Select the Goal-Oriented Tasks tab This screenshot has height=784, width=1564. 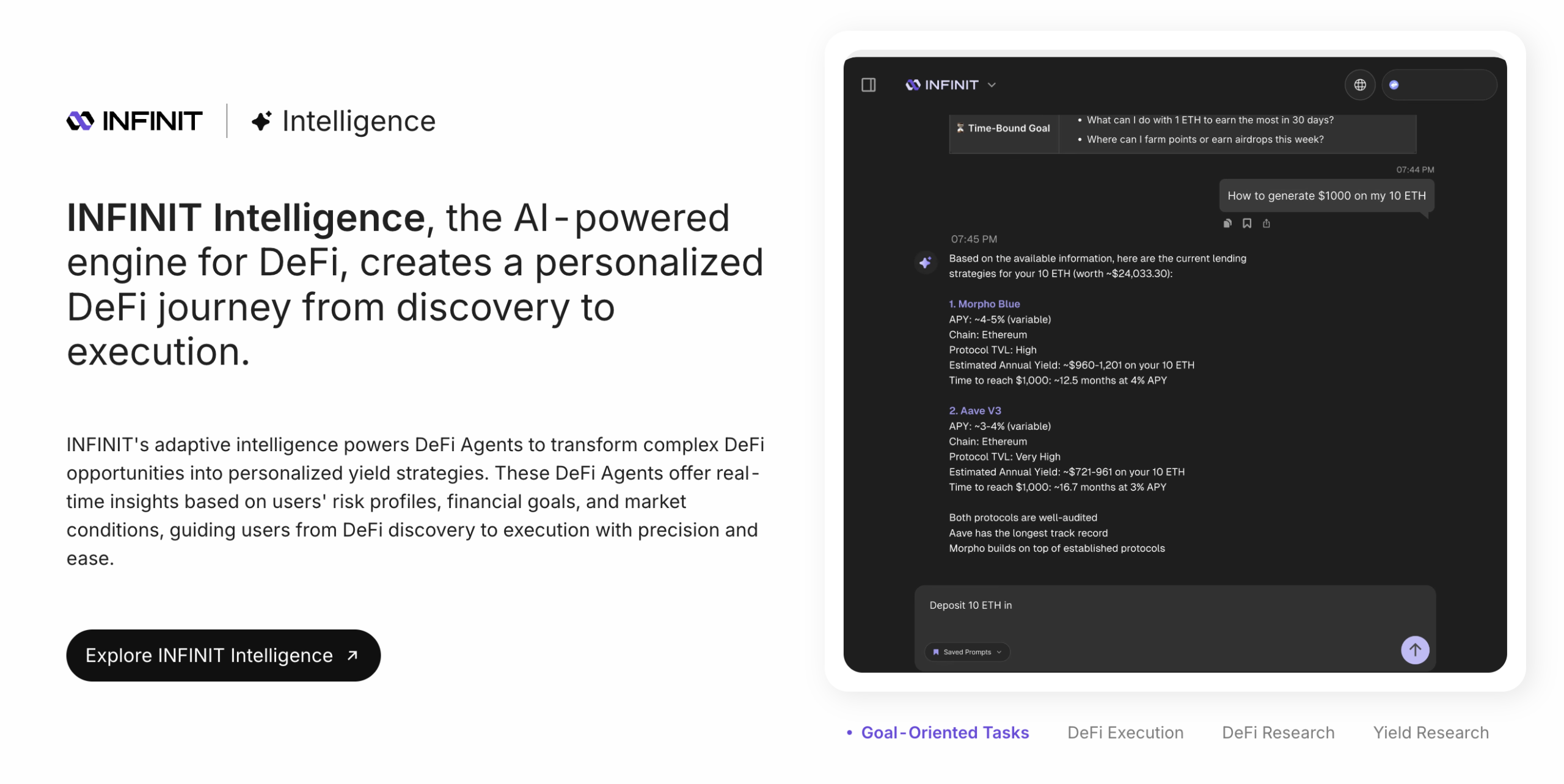944,732
